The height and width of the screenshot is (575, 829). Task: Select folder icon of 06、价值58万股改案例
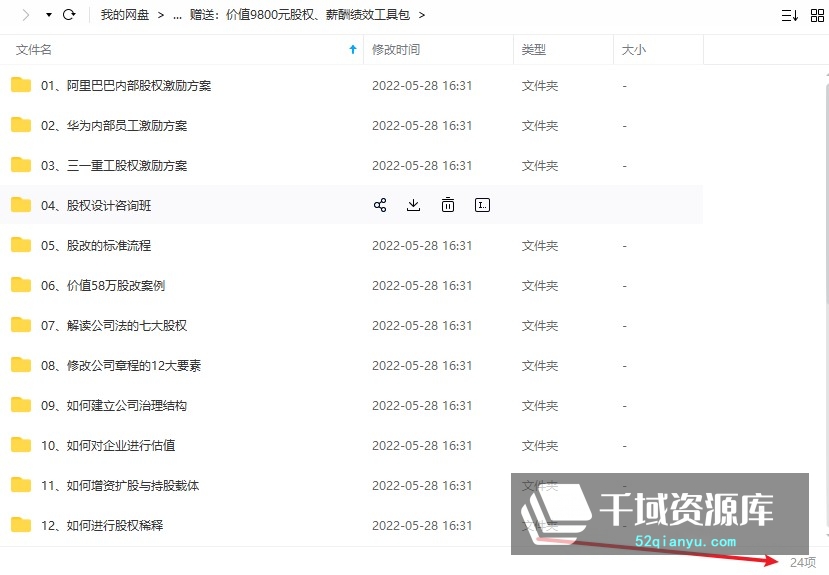click(x=21, y=285)
